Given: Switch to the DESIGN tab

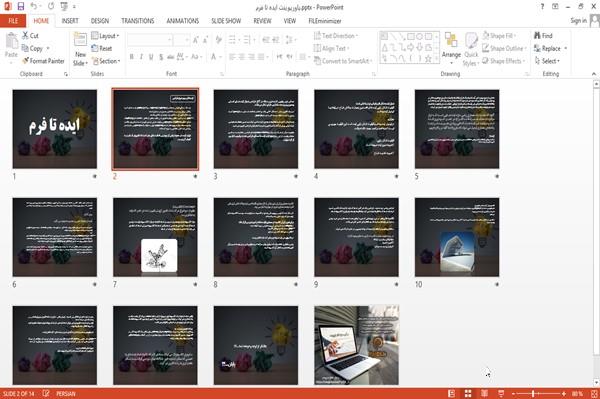Looking at the screenshot, I should pos(100,21).
